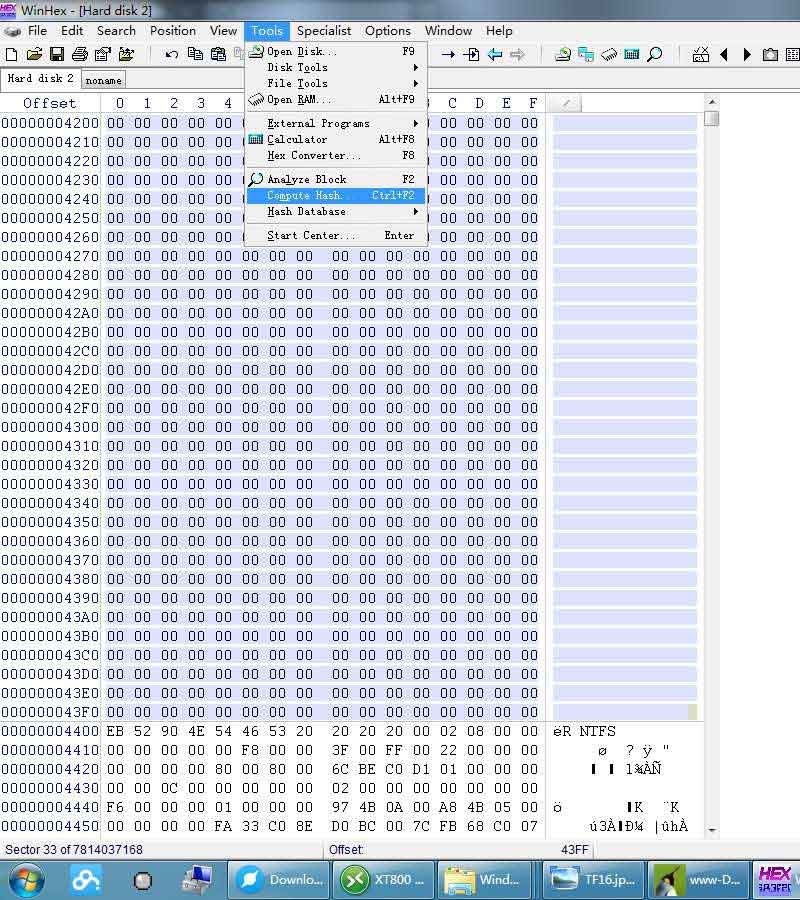Click the Paste clipboard icon
The width and height of the screenshot is (800, 900).
click(218, 55)
